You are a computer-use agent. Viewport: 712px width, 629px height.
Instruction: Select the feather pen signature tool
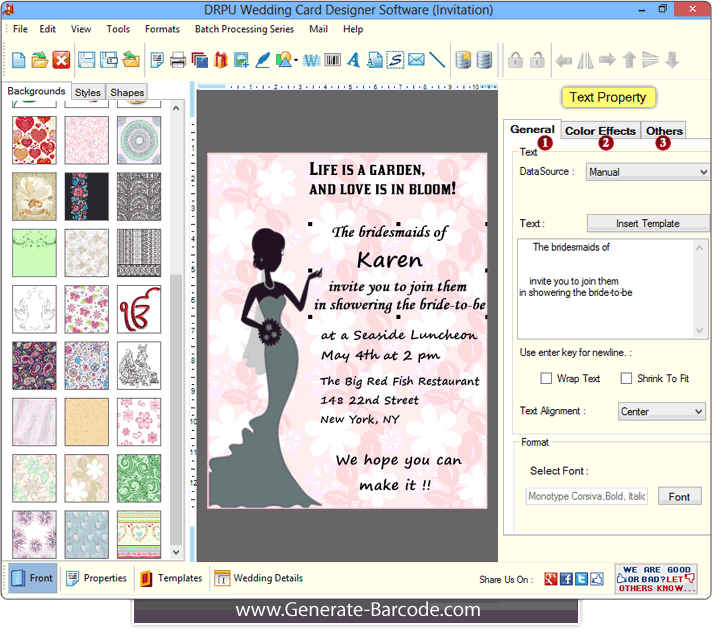coord(262,60)
